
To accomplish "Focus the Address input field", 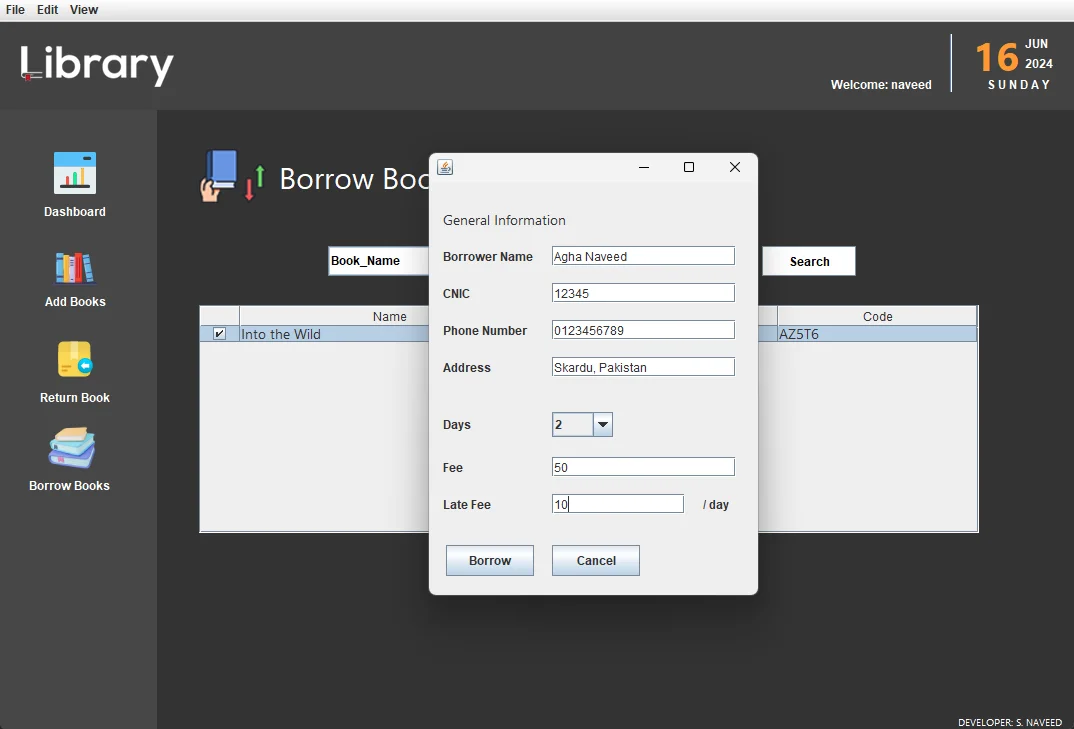I will coord(643,367).
